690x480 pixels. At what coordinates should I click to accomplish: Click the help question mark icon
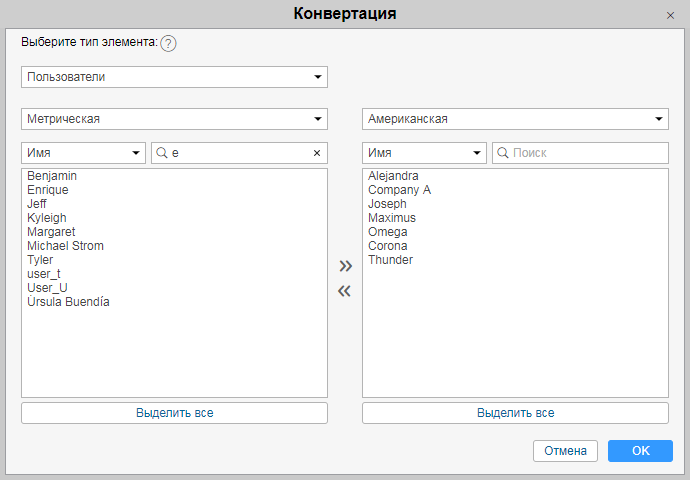pos(168,43)
